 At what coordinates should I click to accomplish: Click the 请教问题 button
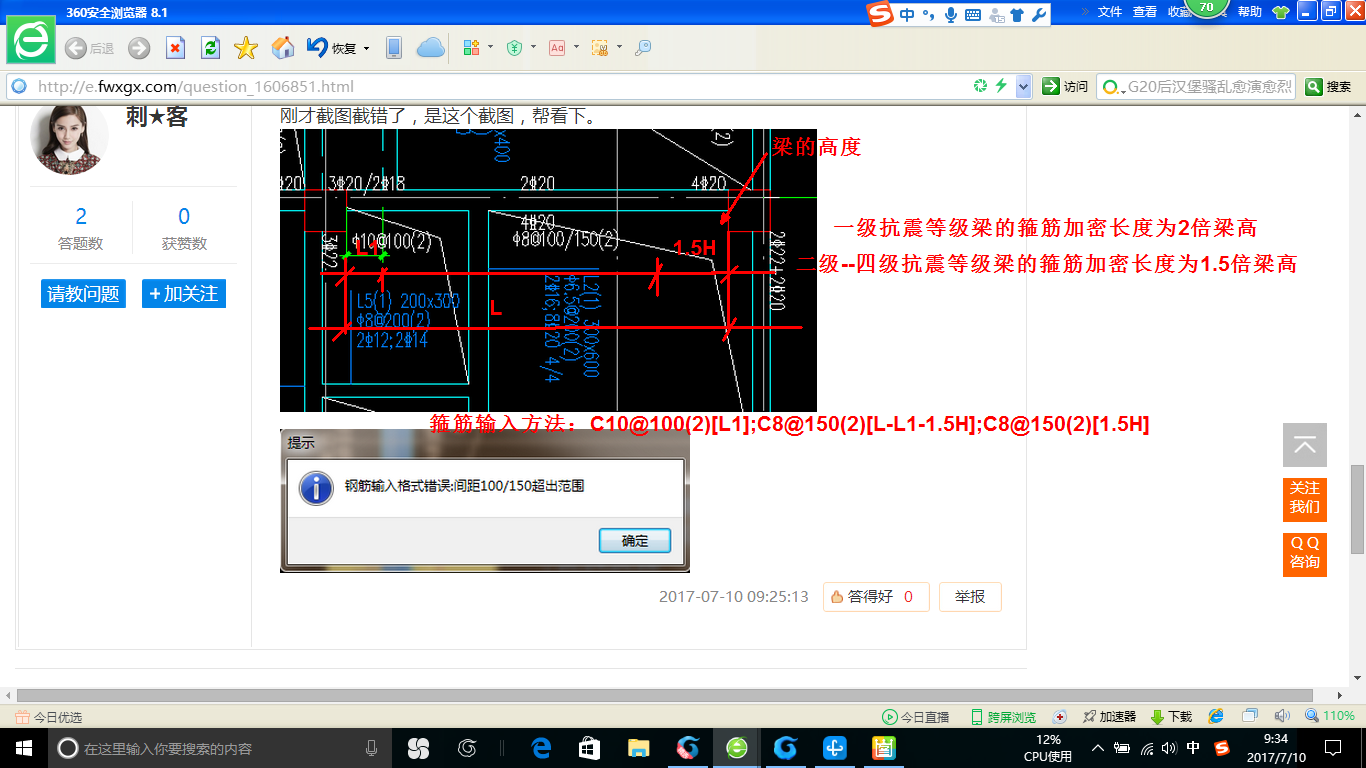[x=83, y=293]
